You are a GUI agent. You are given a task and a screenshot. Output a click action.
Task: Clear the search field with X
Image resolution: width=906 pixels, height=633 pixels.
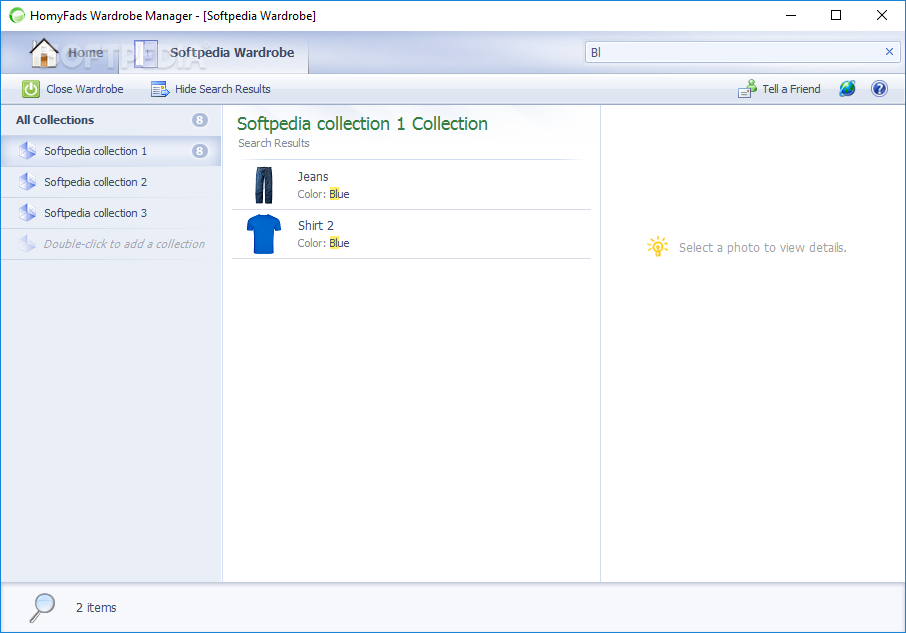pos(889,52)
